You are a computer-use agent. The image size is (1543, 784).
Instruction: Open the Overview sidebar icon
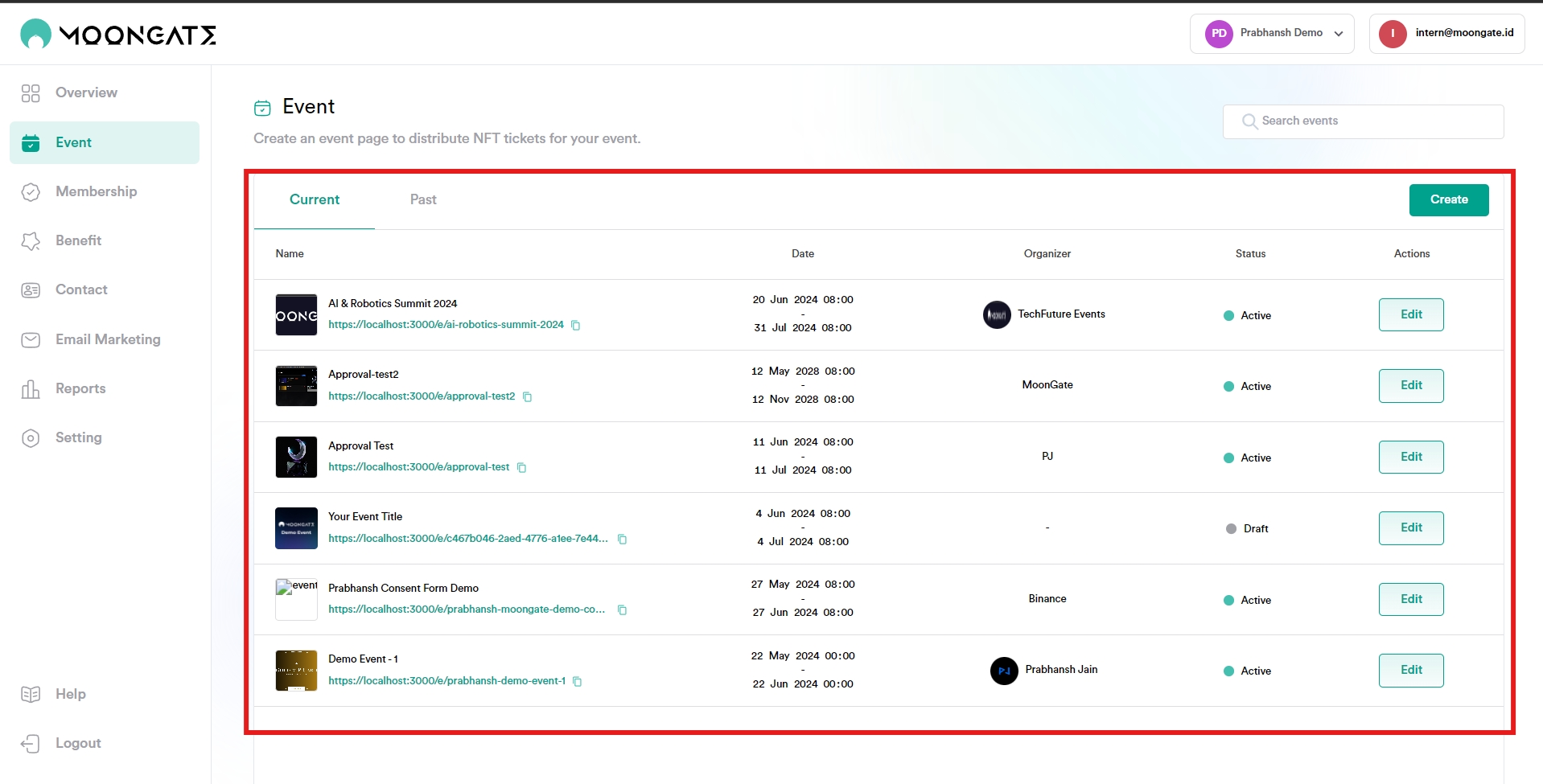tap(31, 93)
